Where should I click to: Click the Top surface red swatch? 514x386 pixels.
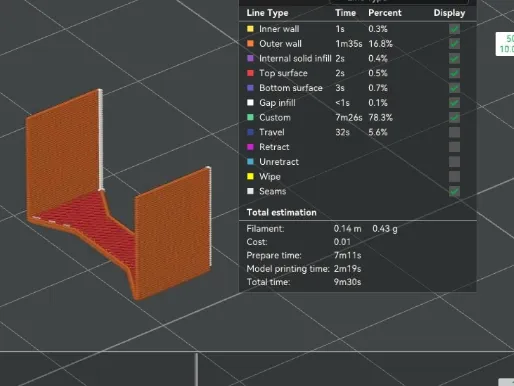point(250,73)
